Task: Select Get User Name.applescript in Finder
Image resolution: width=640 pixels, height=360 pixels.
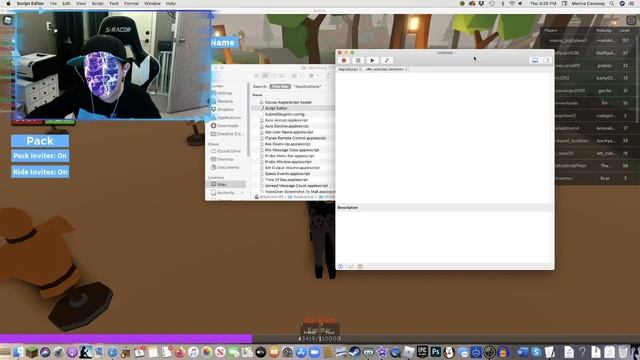Action: 289,132
